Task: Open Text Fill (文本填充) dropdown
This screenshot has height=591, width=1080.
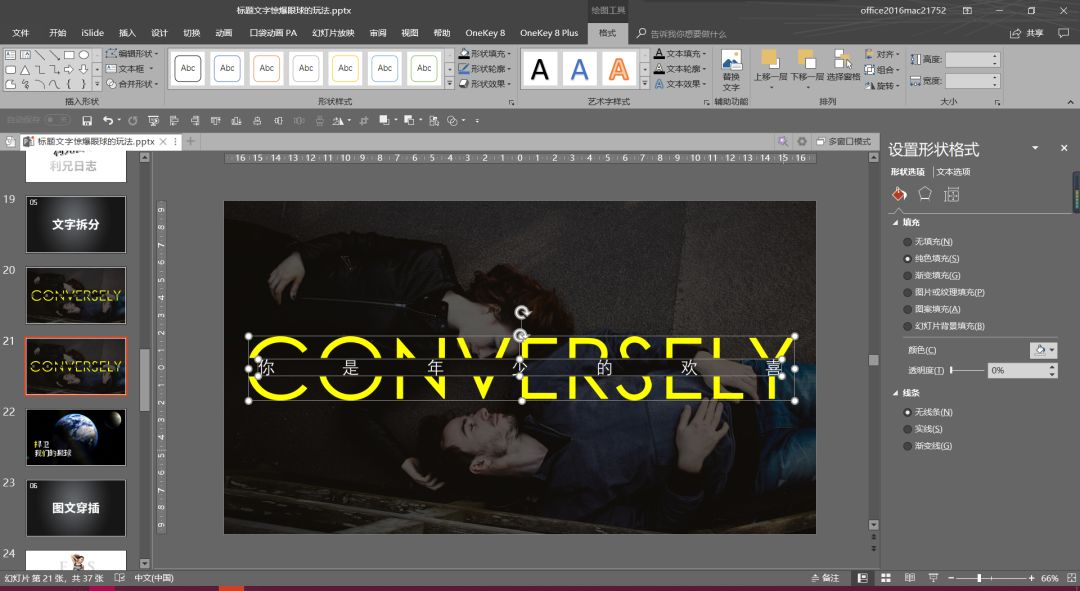Action: pyautogui.click(x=680, y=54)
